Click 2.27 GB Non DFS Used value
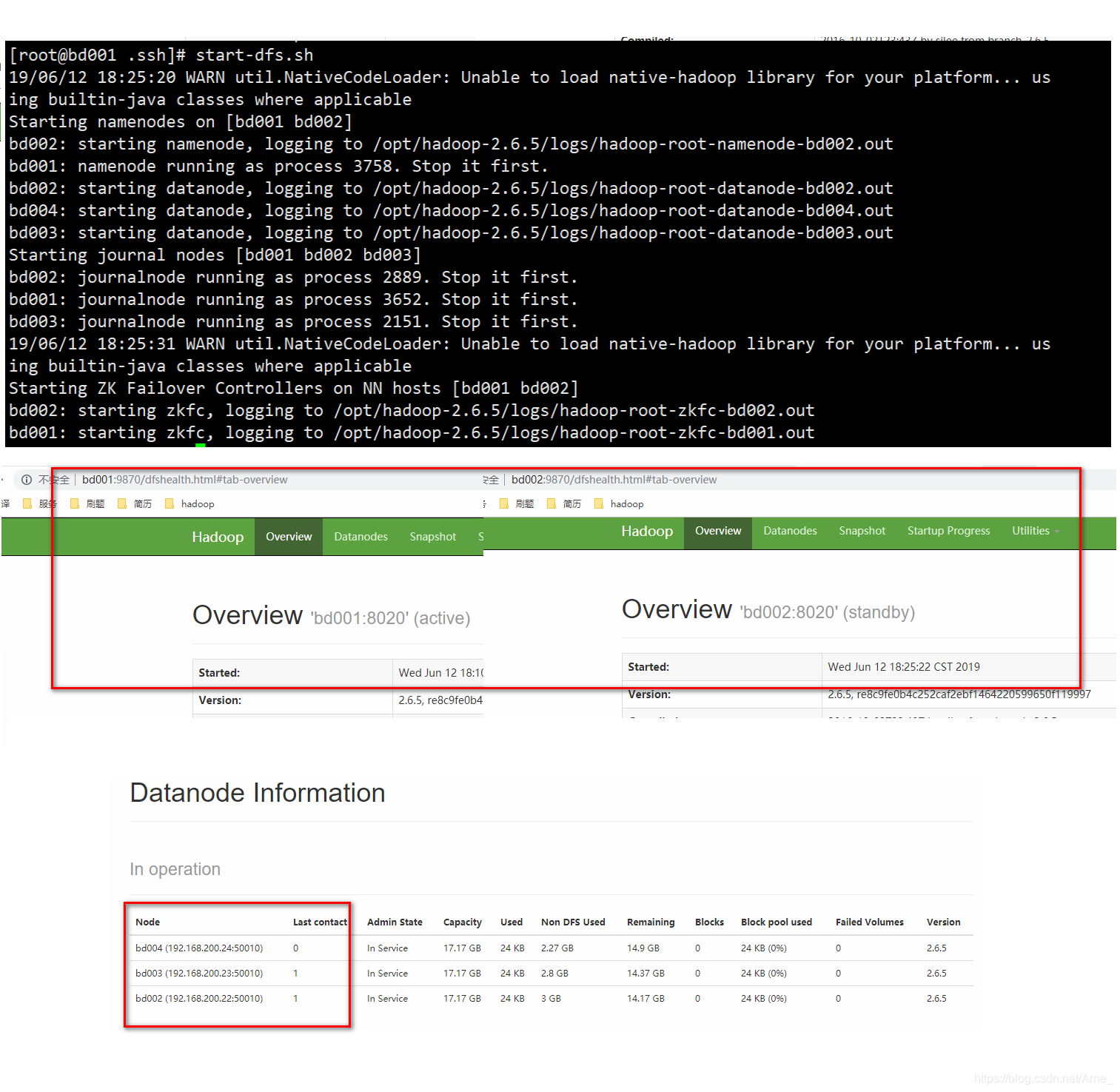 pos(557,948)
